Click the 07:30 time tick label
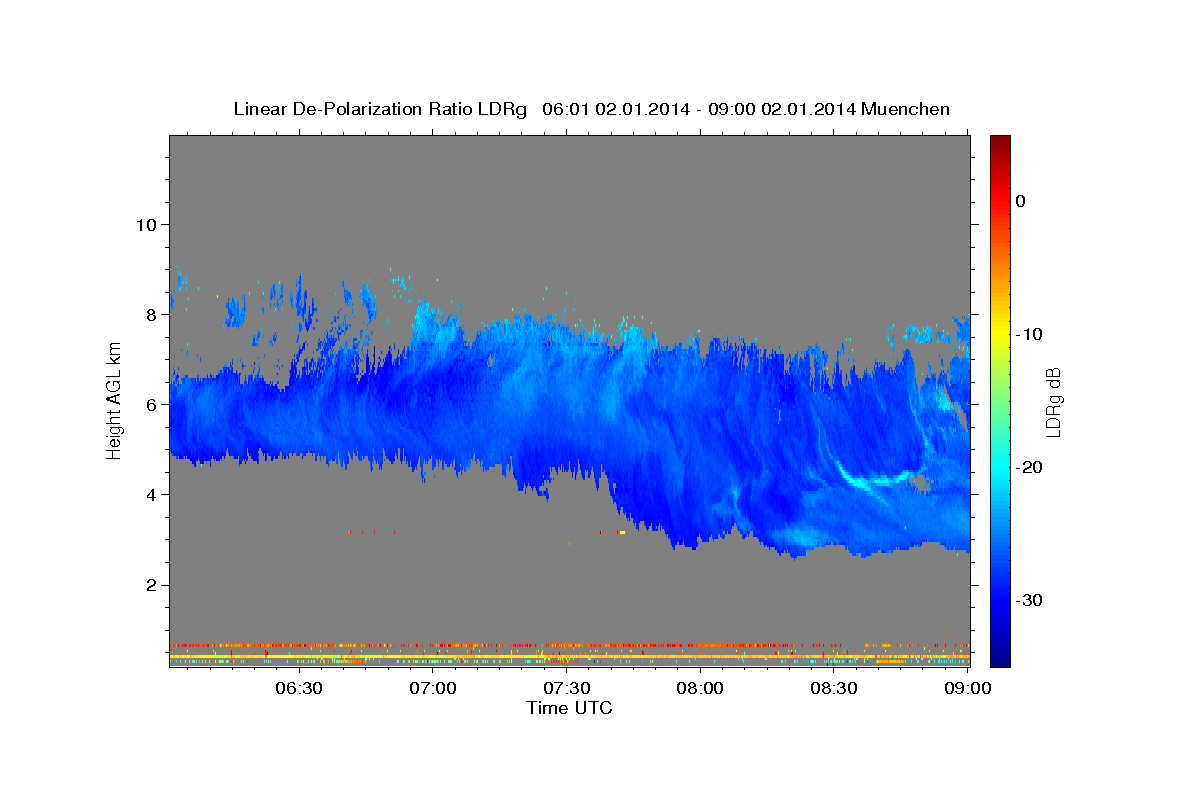Viewport: 1200px width, 800px height. pos(566,689)
